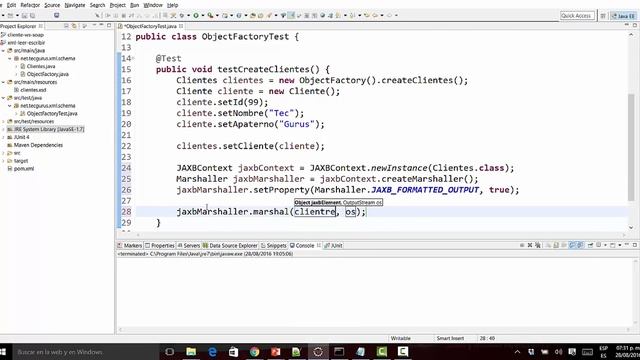The height and width of the screenshot is (360, 640).
Task: Open the Run dropdown arrow beside green Run button
Action: pyautogui.click(x=202, y=16)
